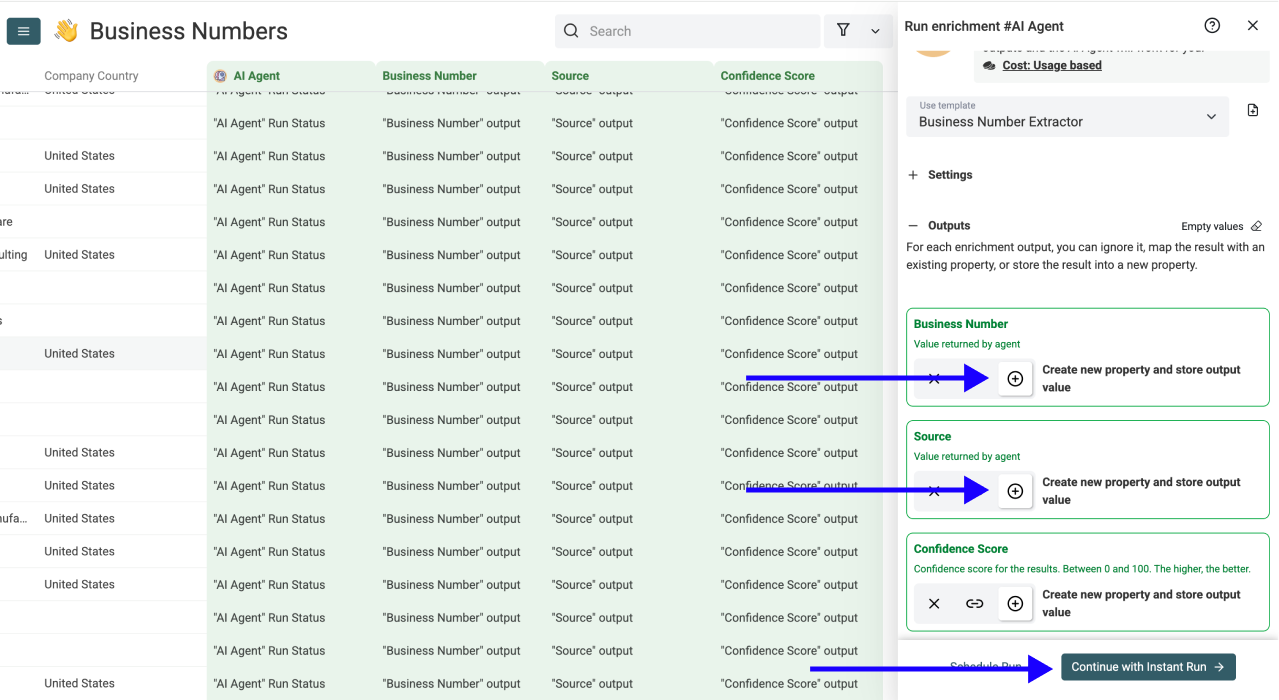Viewport: 1279px width, 700px height.
Task: Click the filter funnel icon
Action: 843,31
